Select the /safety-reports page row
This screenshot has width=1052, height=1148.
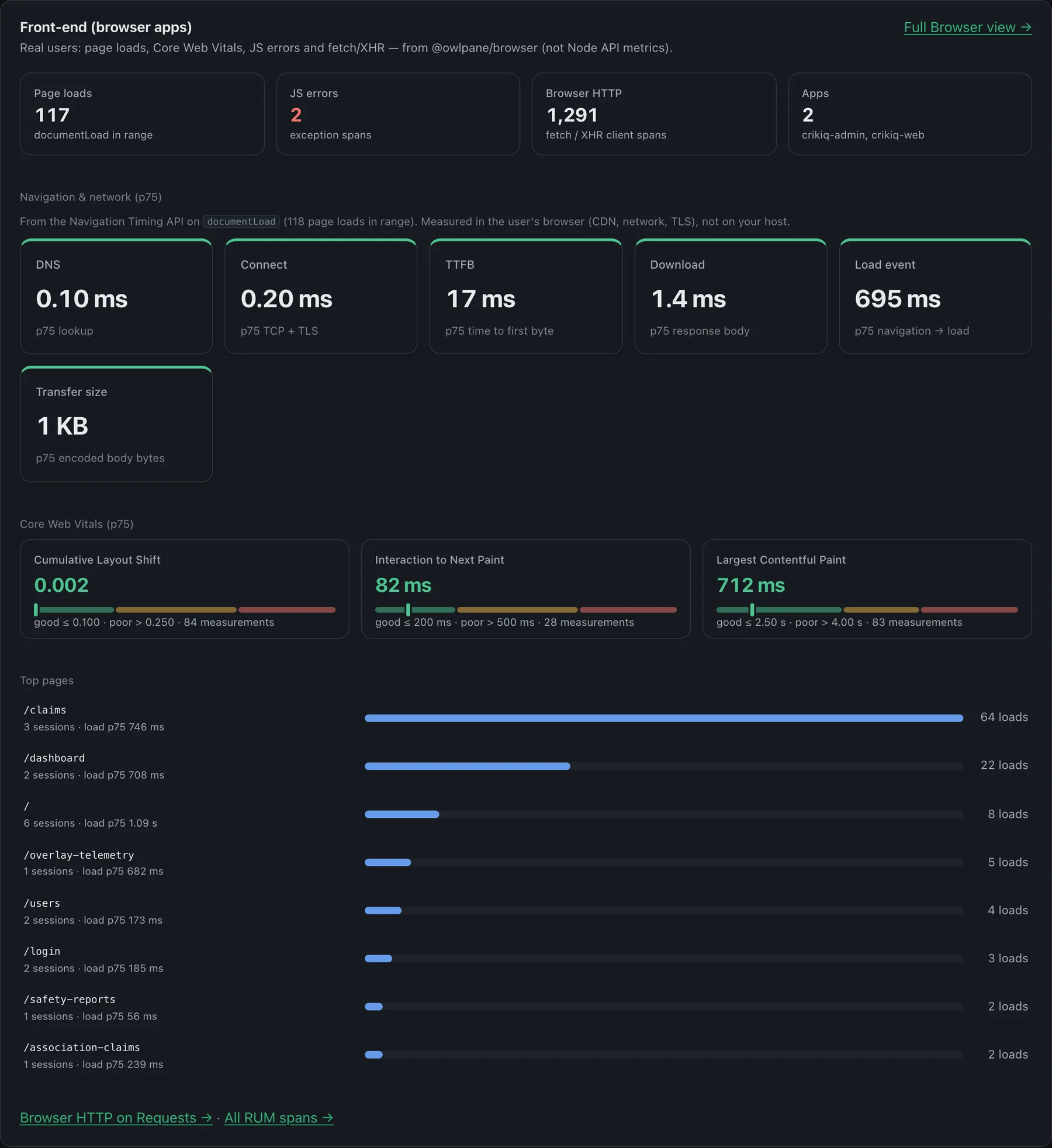point(526,1007)
